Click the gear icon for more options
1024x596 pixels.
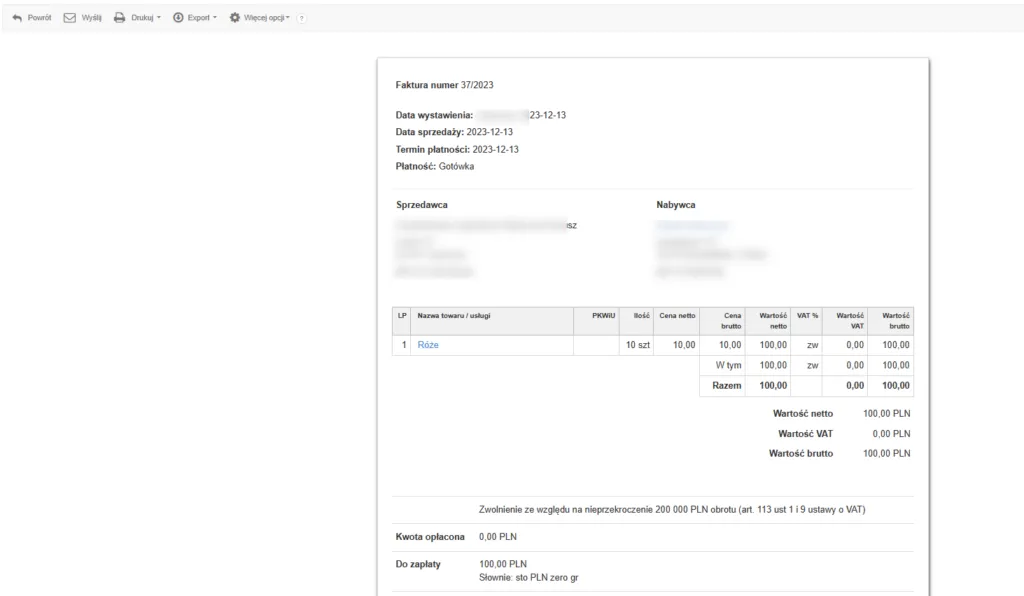pos(235,18)
